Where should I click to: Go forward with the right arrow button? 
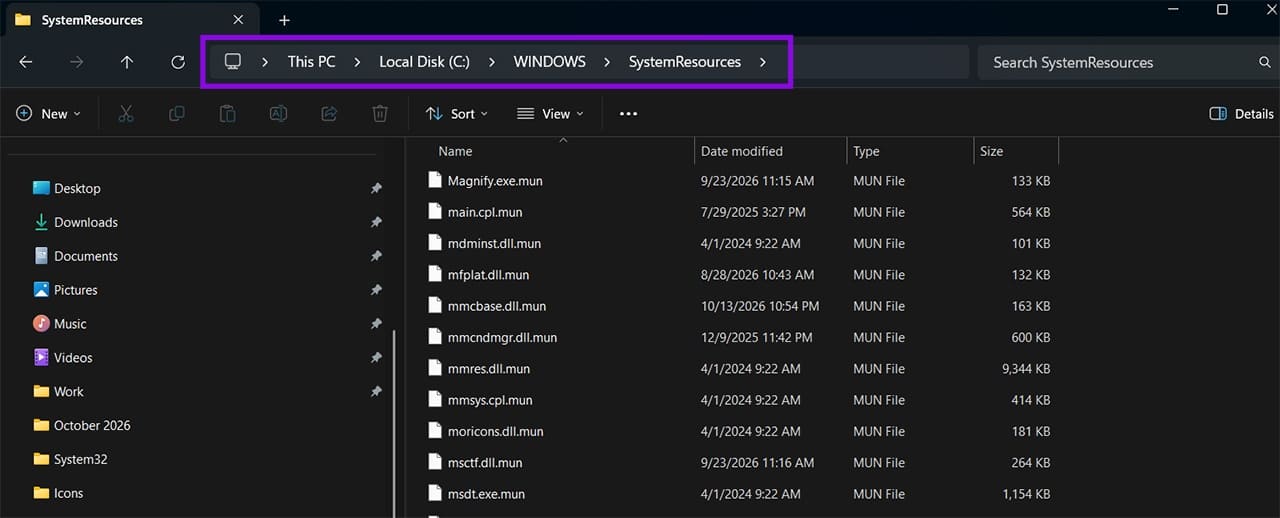76,62
